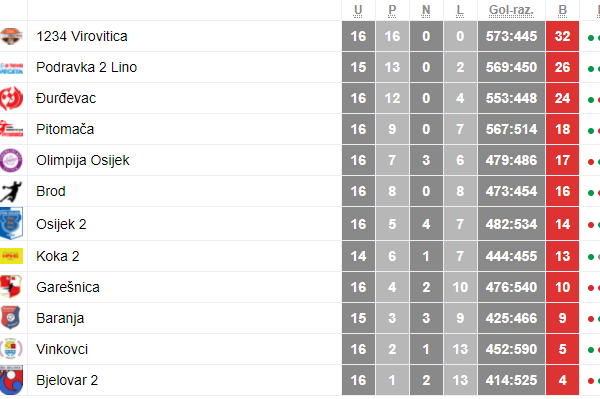The image size is (600, 399).
Task: Click the yellow Koka 2 logo
Action: pyautogui.click(x=11, y=256)
